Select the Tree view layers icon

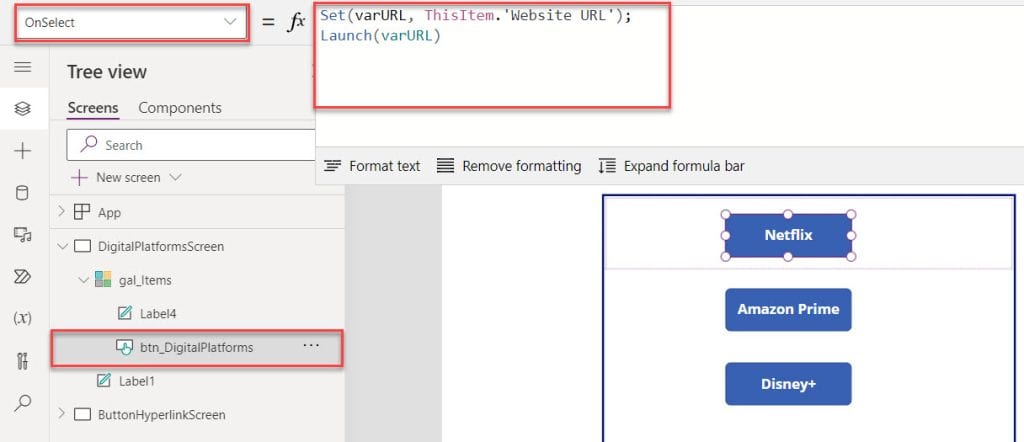22,108
